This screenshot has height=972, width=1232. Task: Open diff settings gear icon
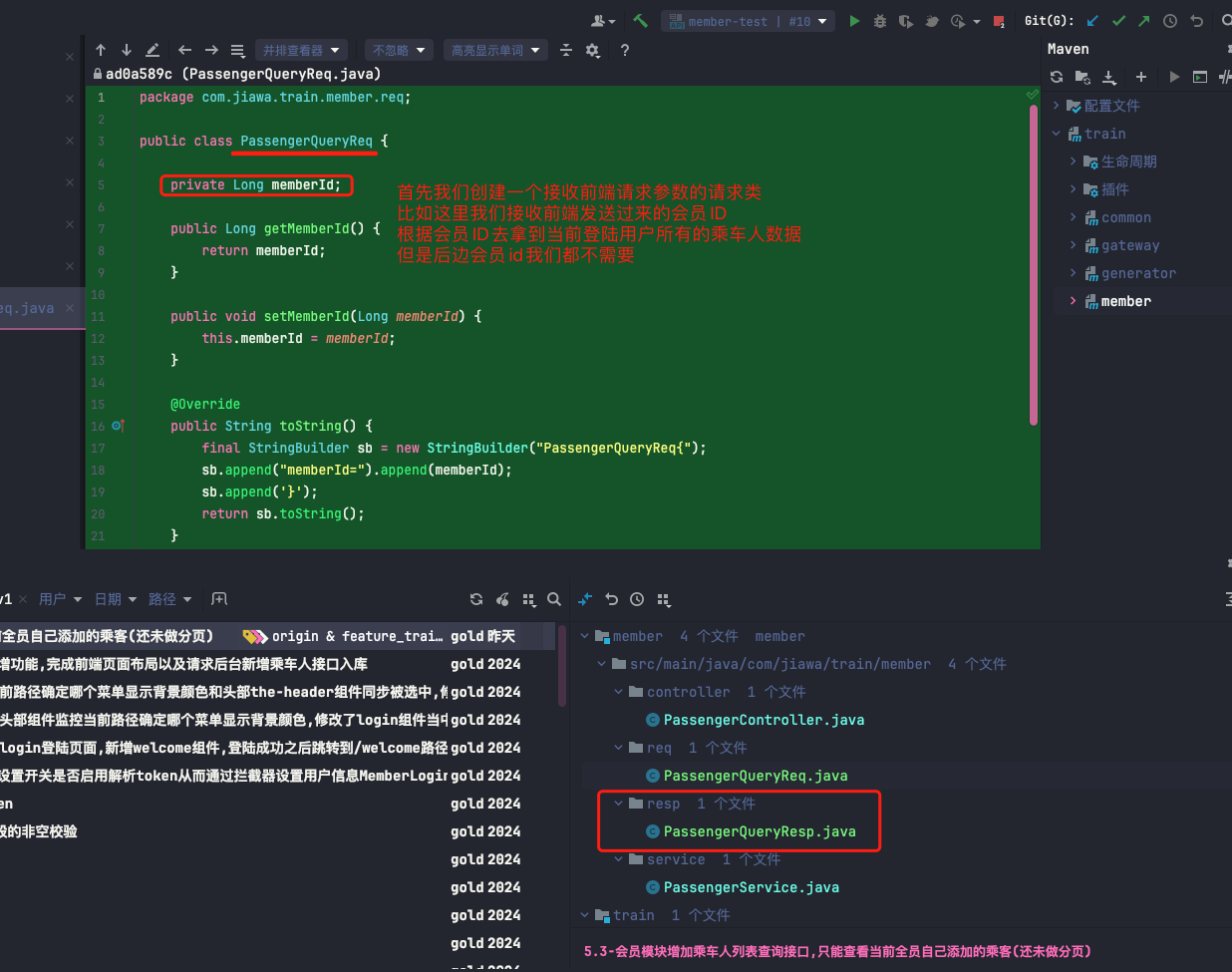tap(593, 50)
